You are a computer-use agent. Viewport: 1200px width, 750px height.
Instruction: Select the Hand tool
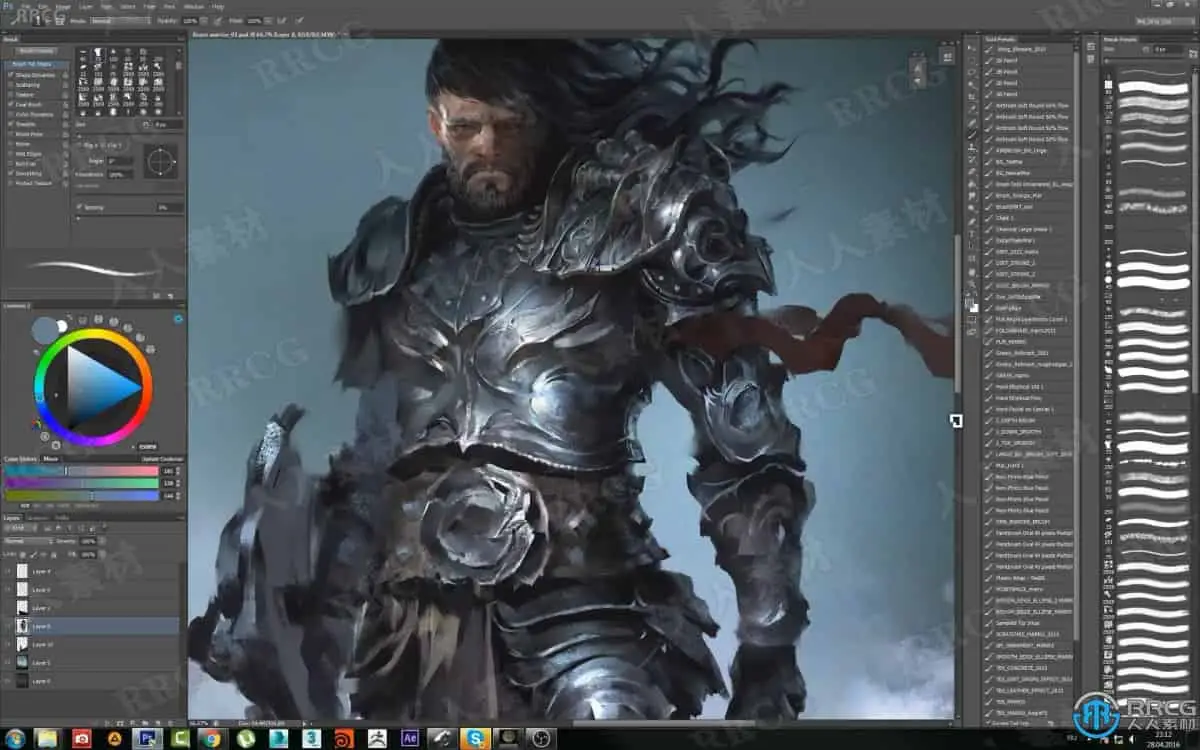pyautogui.click(x=971, y=272)
